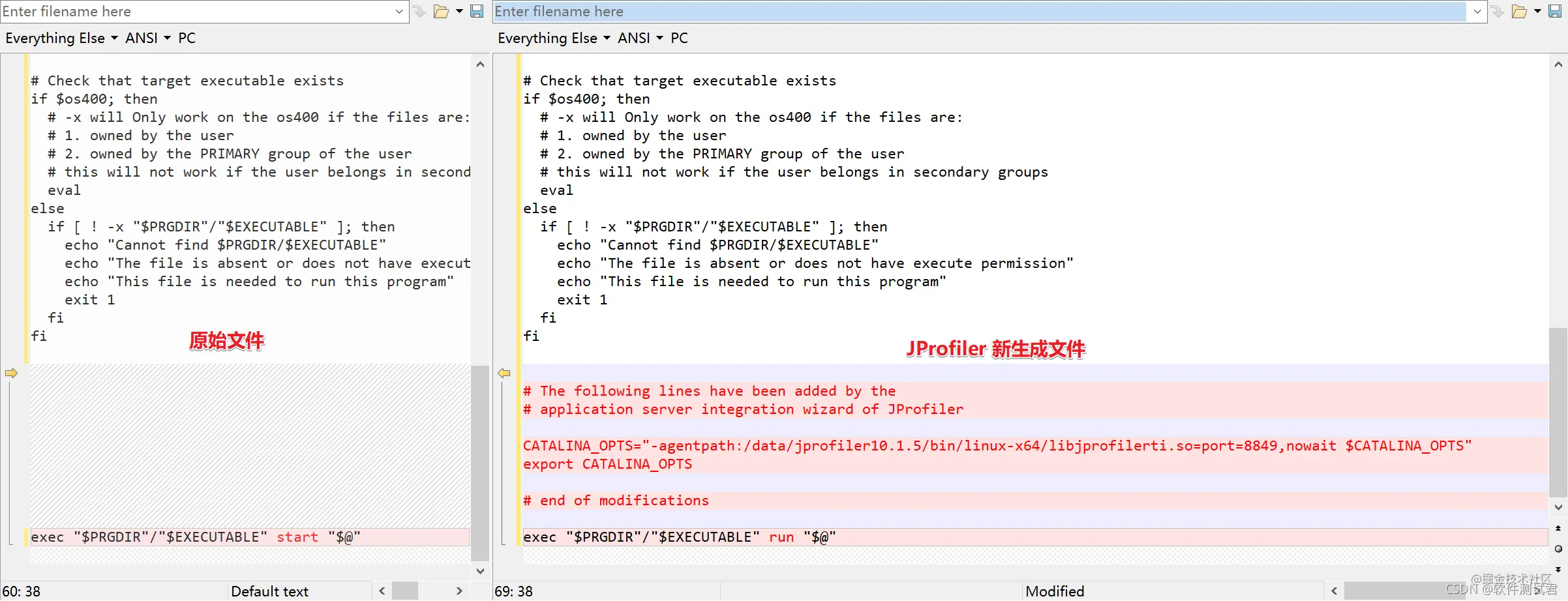Click the right pane filename input field
The image size is (1568, 601).
pyautogui.click(x=980, y=12)
